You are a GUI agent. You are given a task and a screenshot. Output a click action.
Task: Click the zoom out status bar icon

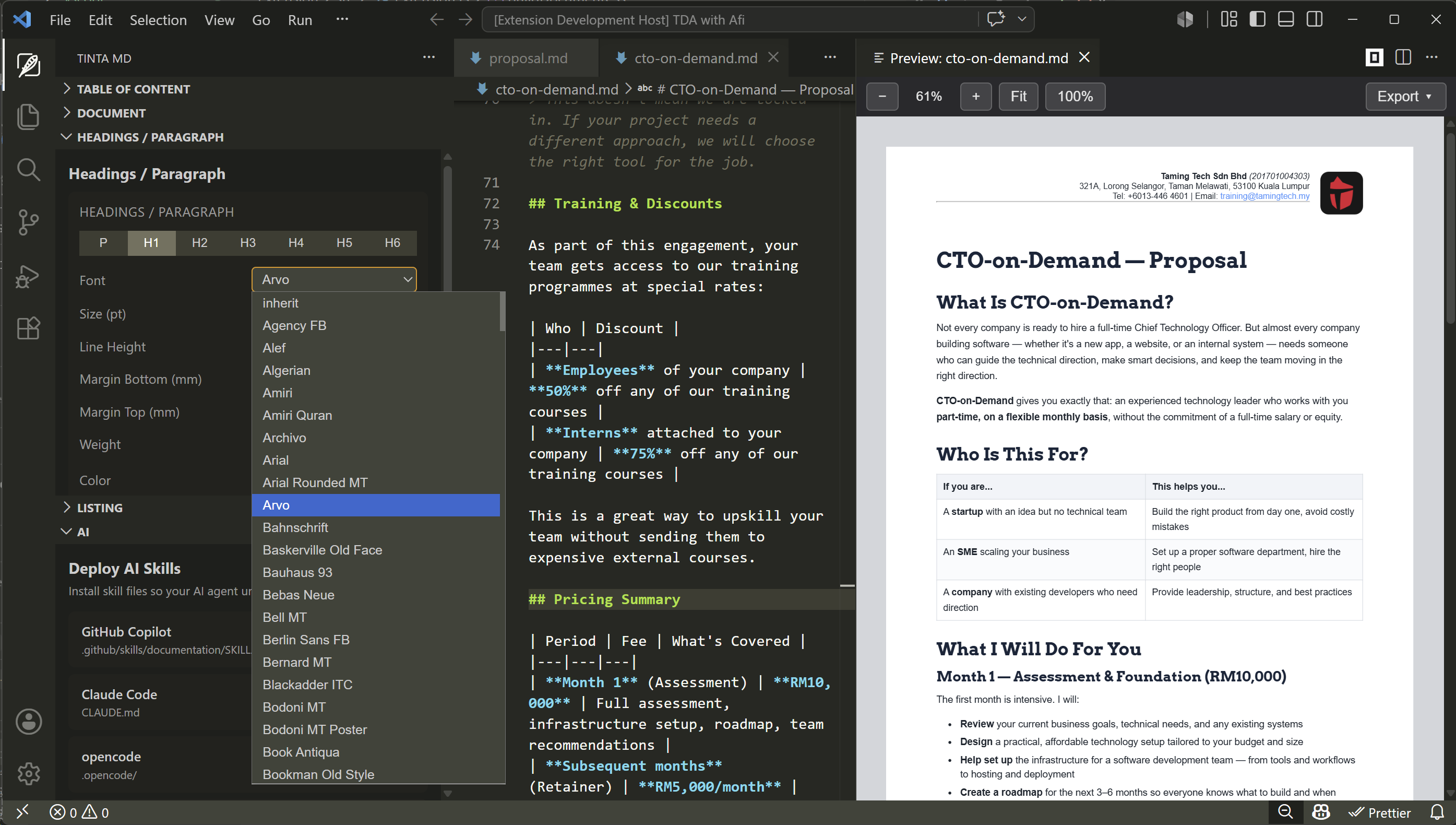point(1285,812)
